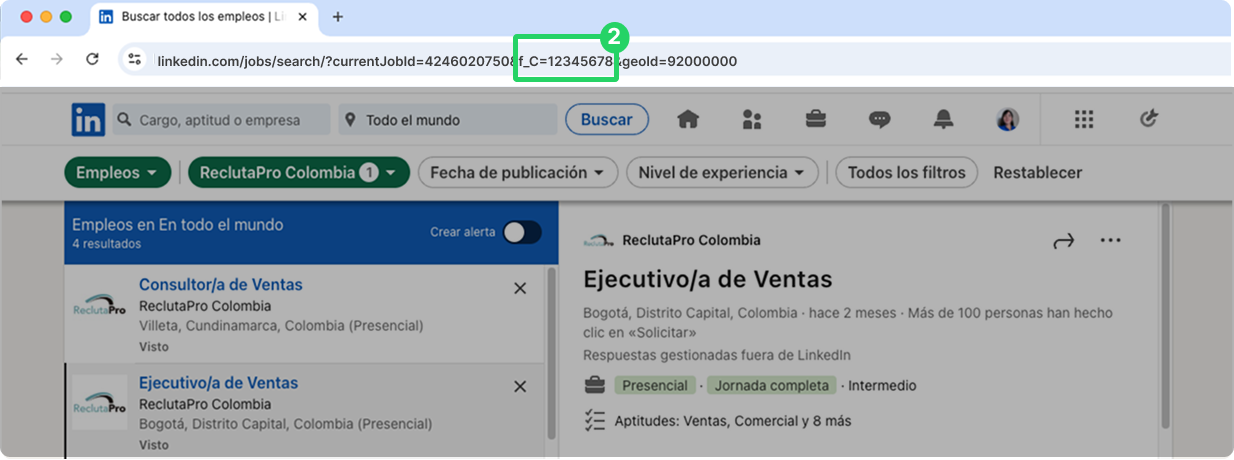Dismiss the Ejecutivo/a de Ventas listing
The image size is (1234, 460).
point(520,386)
